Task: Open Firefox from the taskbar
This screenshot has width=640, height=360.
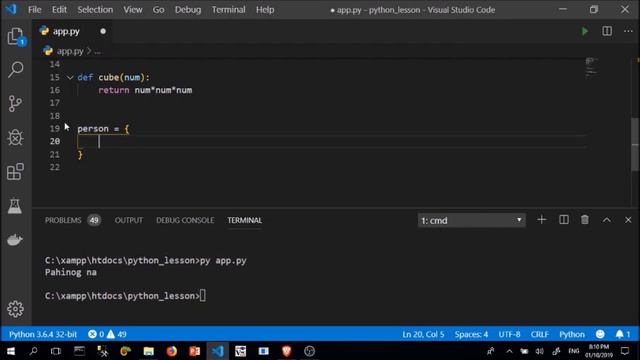Action: point(172,351)
